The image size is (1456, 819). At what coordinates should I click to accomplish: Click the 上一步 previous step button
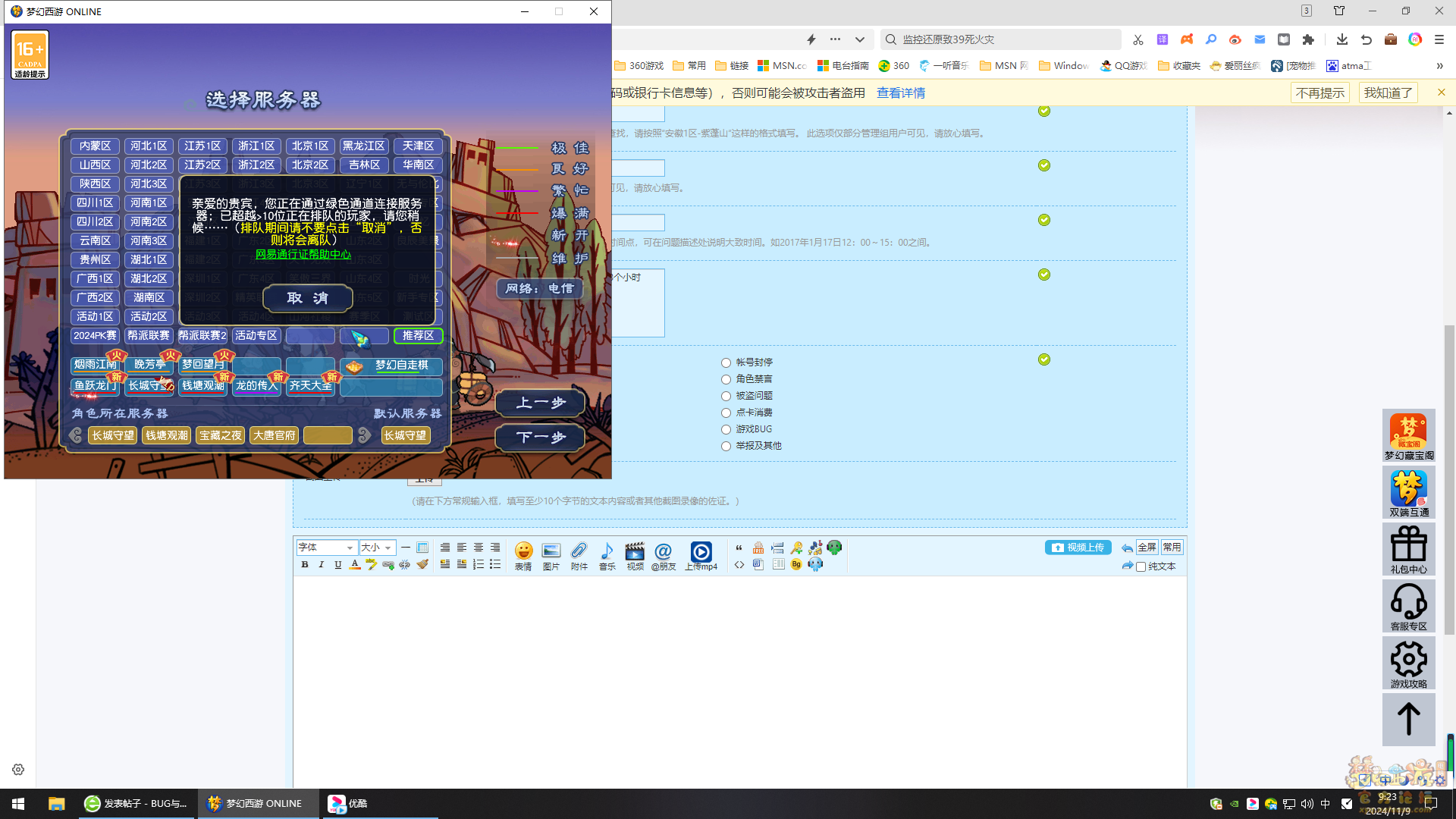tap(540, 403)
